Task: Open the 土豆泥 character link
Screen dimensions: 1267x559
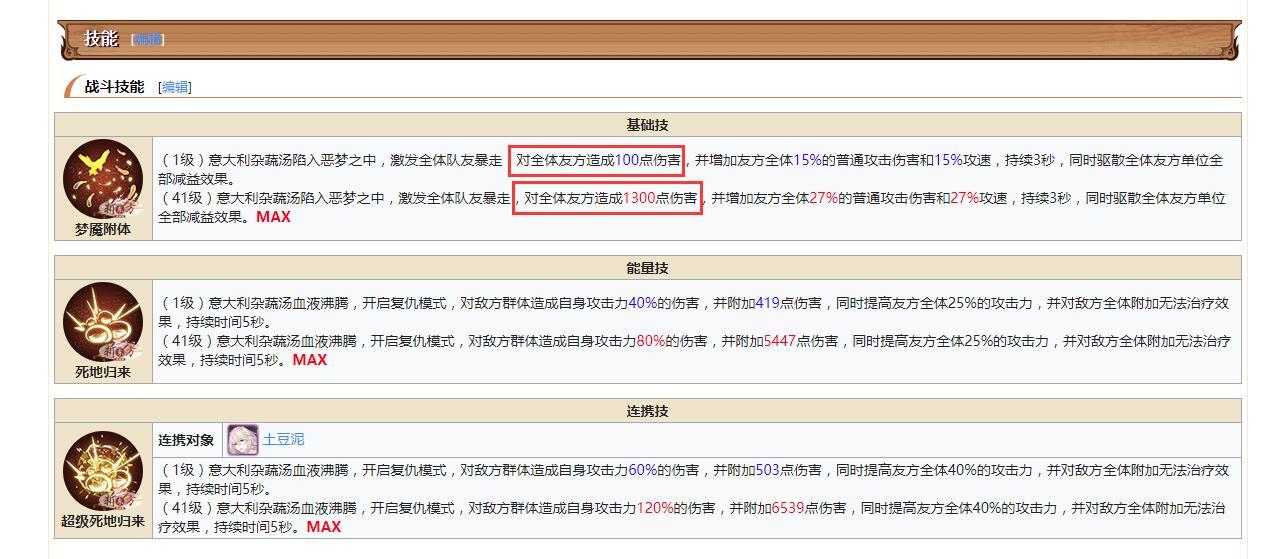Action: (283, 439)
